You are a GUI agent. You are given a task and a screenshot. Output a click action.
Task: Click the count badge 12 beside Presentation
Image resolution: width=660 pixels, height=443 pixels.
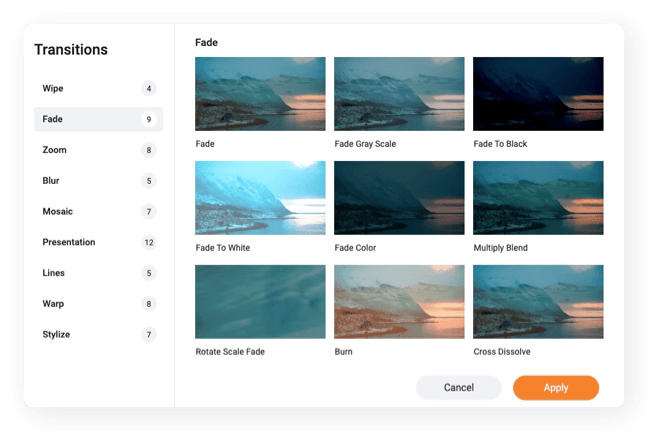(149, 242)
